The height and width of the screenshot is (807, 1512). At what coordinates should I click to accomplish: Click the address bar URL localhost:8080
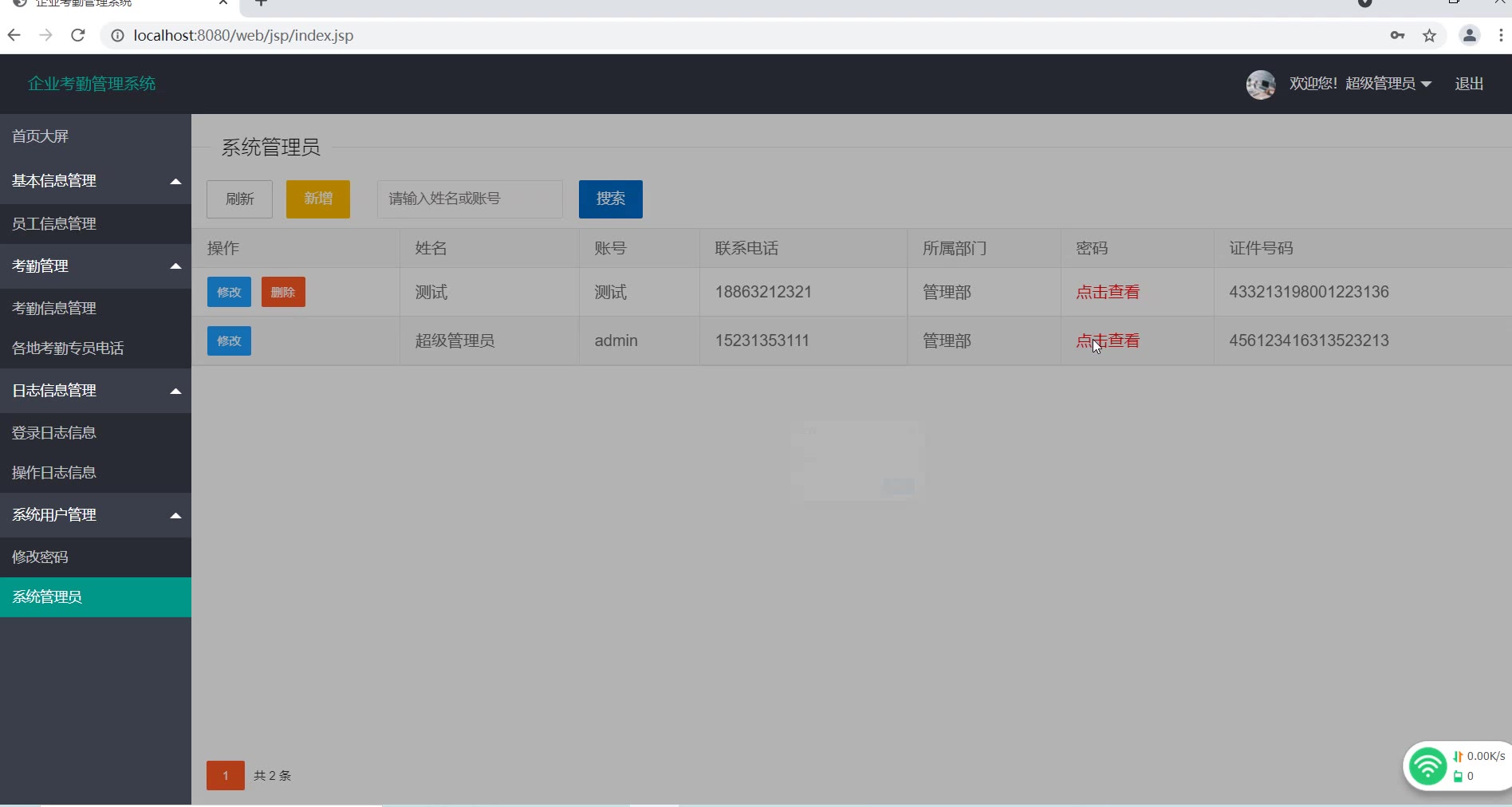point(243,35)
